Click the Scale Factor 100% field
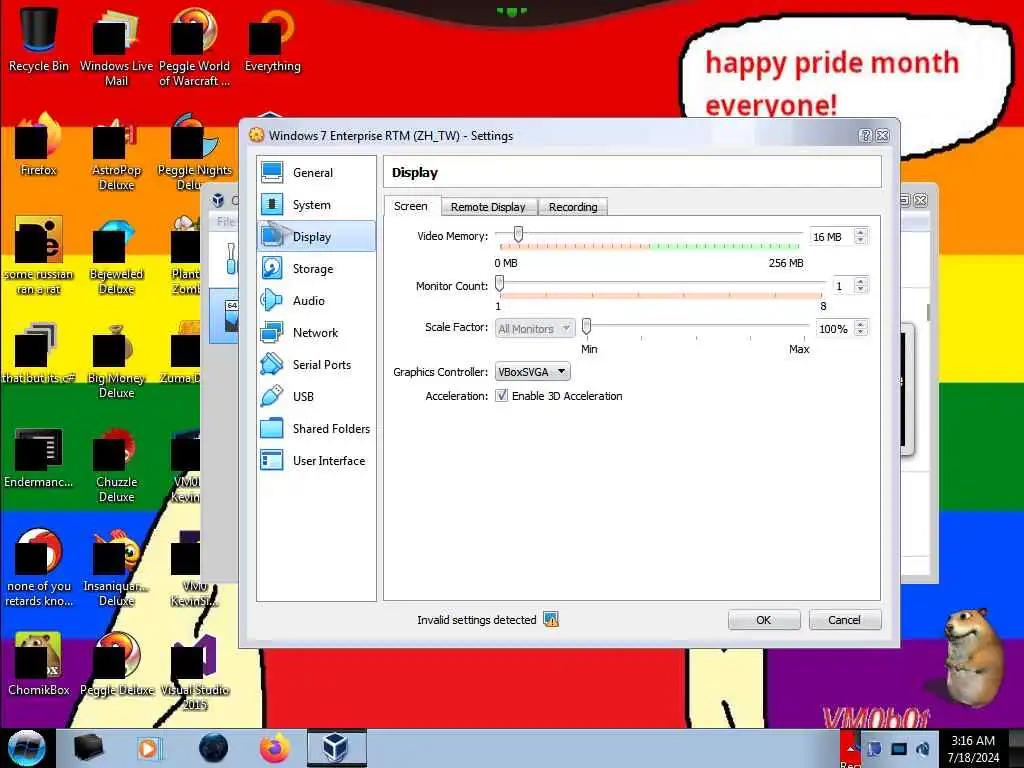1024x768 pixels. point(835,328)
